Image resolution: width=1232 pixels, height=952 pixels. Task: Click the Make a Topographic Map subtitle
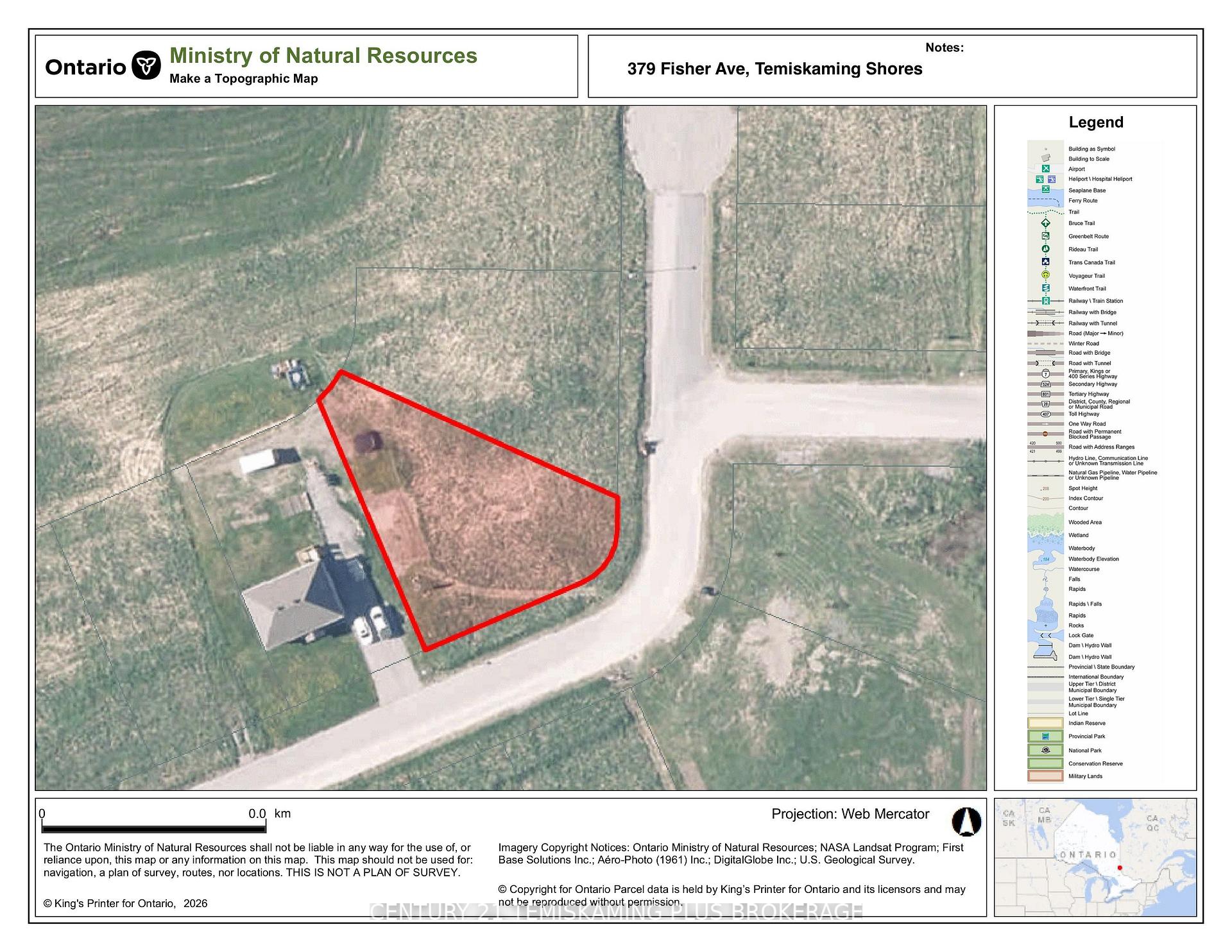(x=244, y=79)
